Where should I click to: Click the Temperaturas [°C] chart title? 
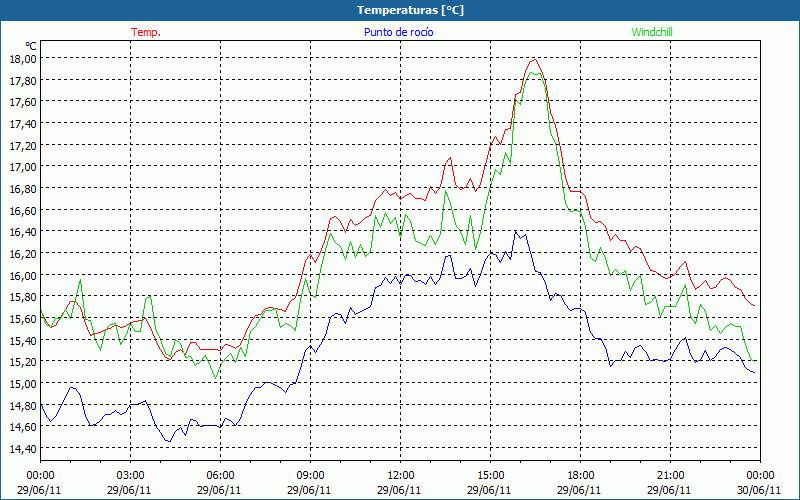(x=410, y=10)
